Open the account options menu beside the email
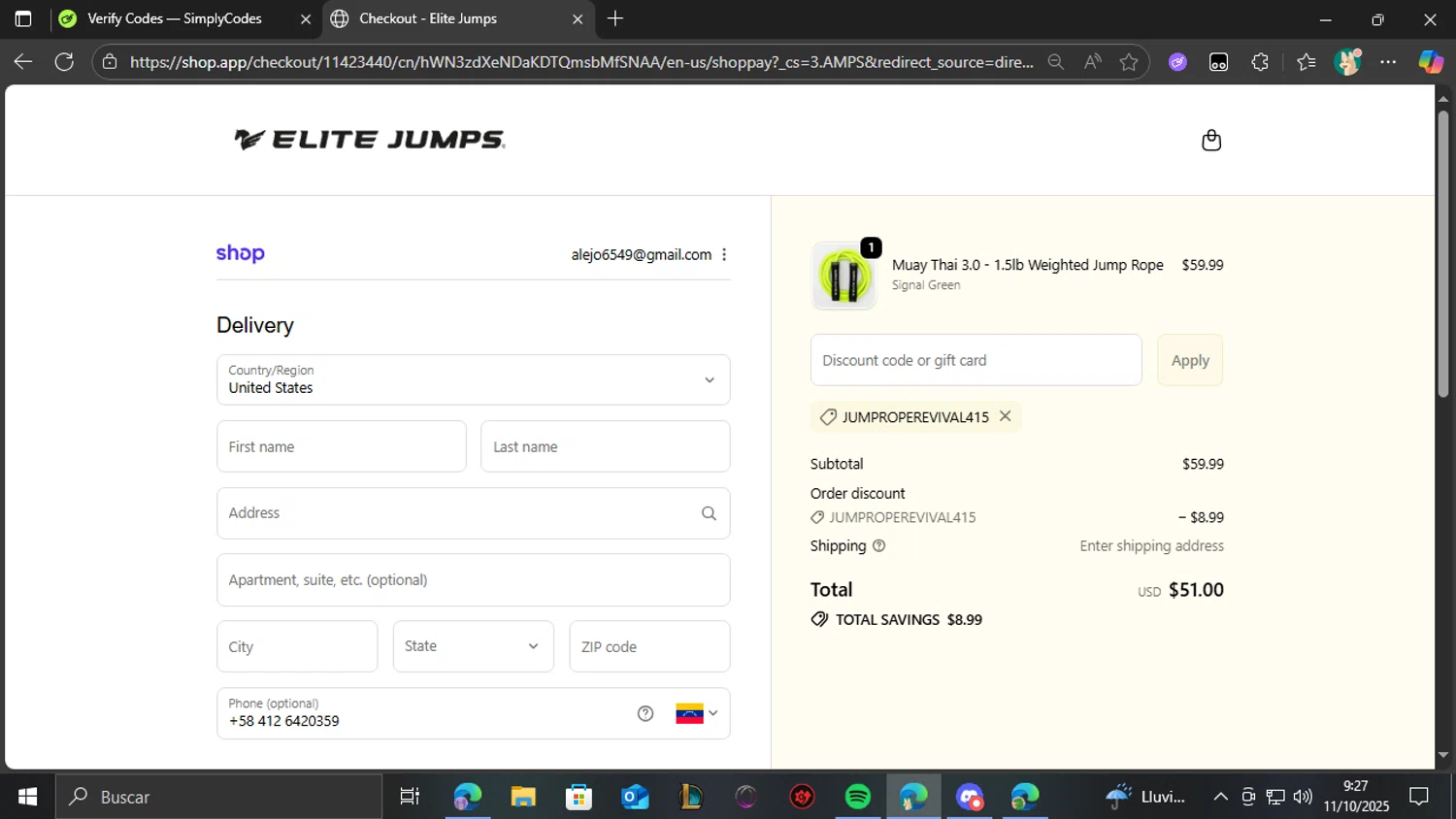This screenshot has width=1456, height=819. [724, 254]
